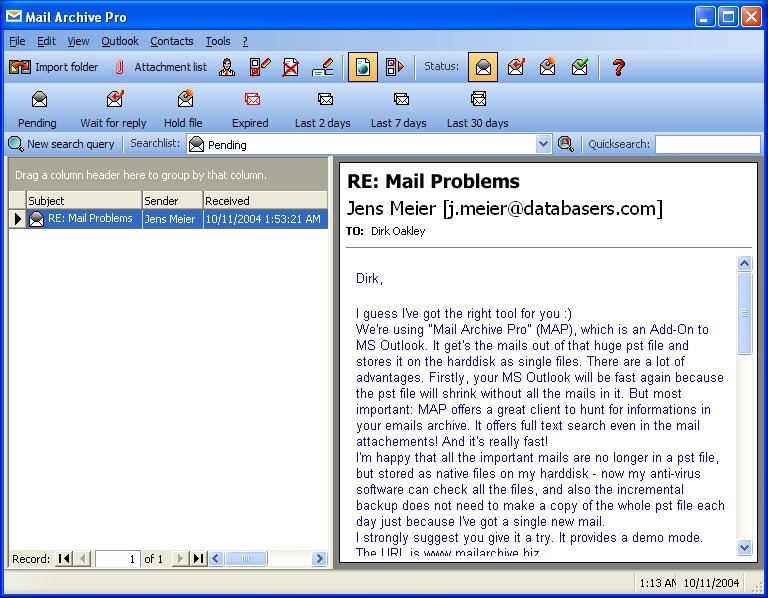Set status to Pending via the highlighted envelope icon
This screenshot has height=598, width=768.
pyautogui.click(x=483, y=67)
